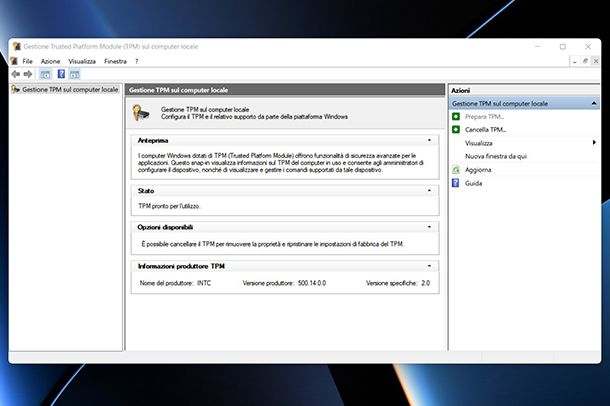Click the 'Versione specifiche:' label

point(391,283)
